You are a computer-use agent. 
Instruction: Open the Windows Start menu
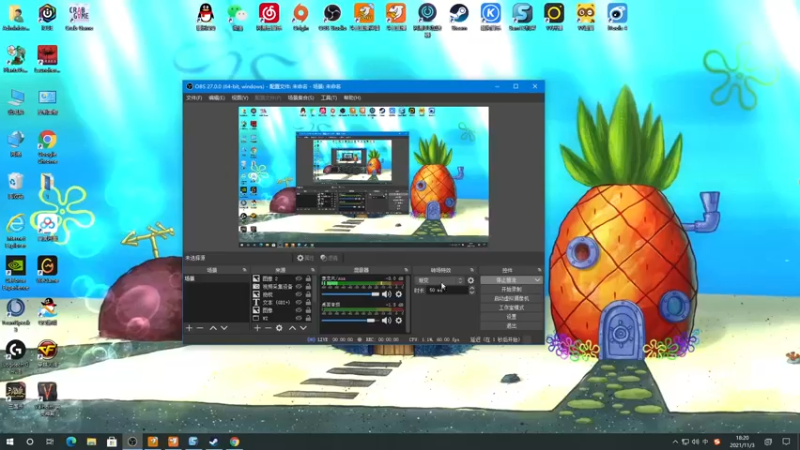point(10,441)
